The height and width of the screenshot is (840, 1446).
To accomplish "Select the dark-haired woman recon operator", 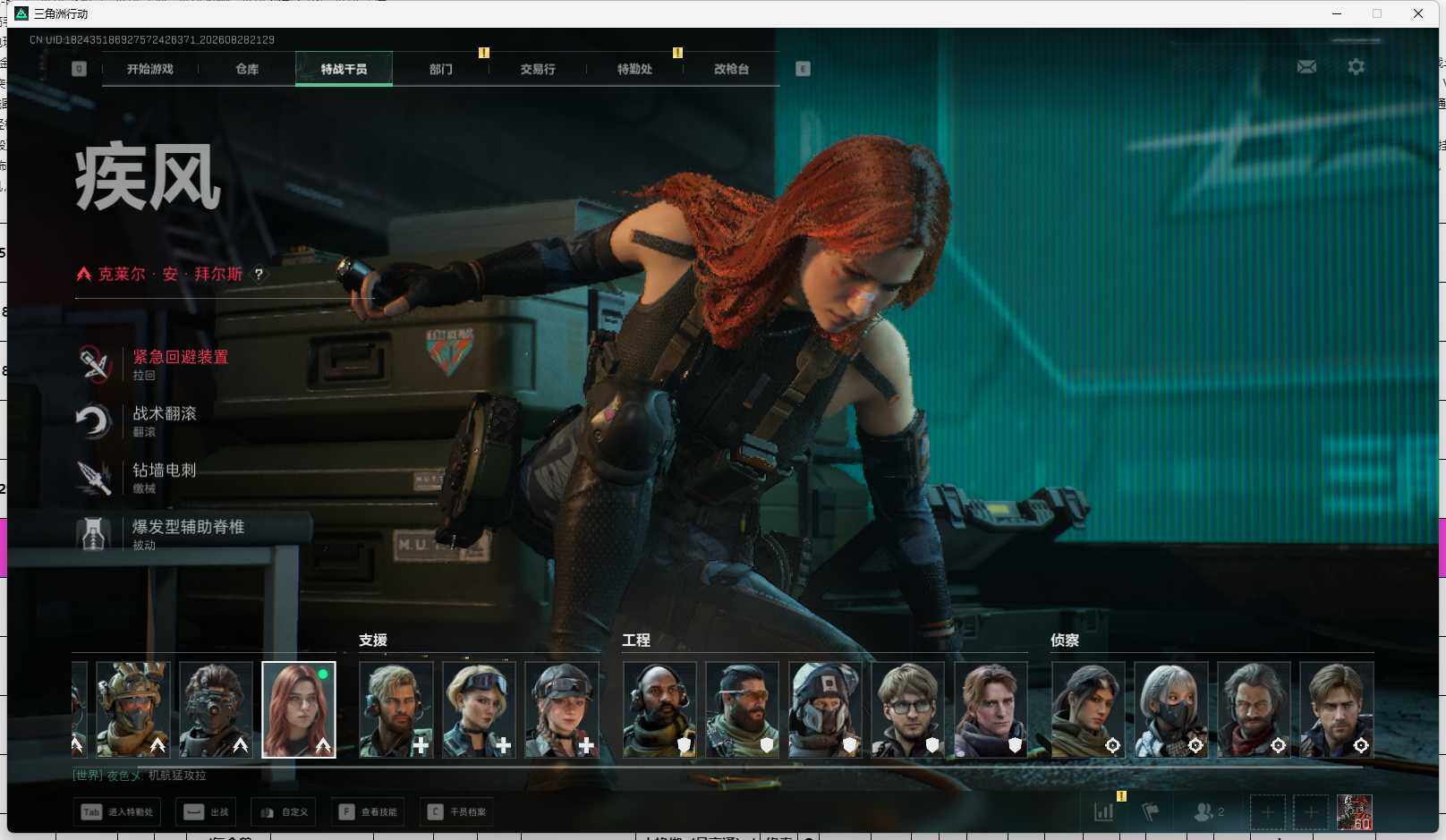I will tap(1088, 709).
